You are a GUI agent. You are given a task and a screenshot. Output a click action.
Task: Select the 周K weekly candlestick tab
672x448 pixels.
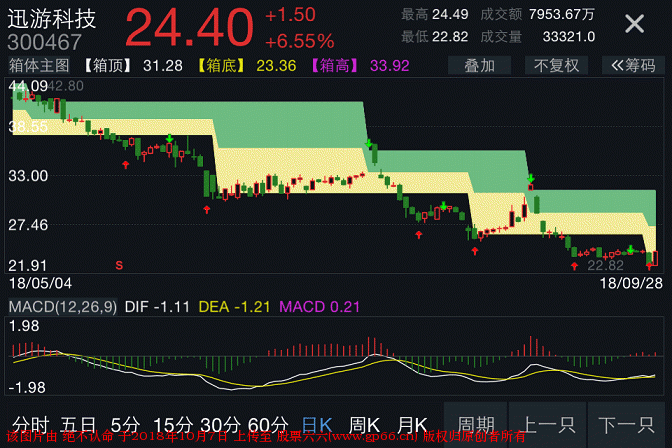click(364, 425)
